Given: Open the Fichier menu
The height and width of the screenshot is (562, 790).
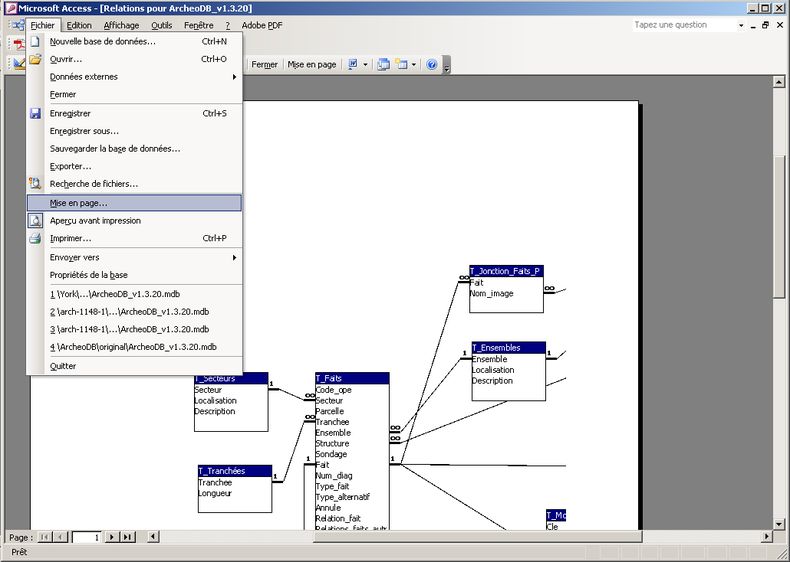Looking at the screenshot, I should 42,25.
